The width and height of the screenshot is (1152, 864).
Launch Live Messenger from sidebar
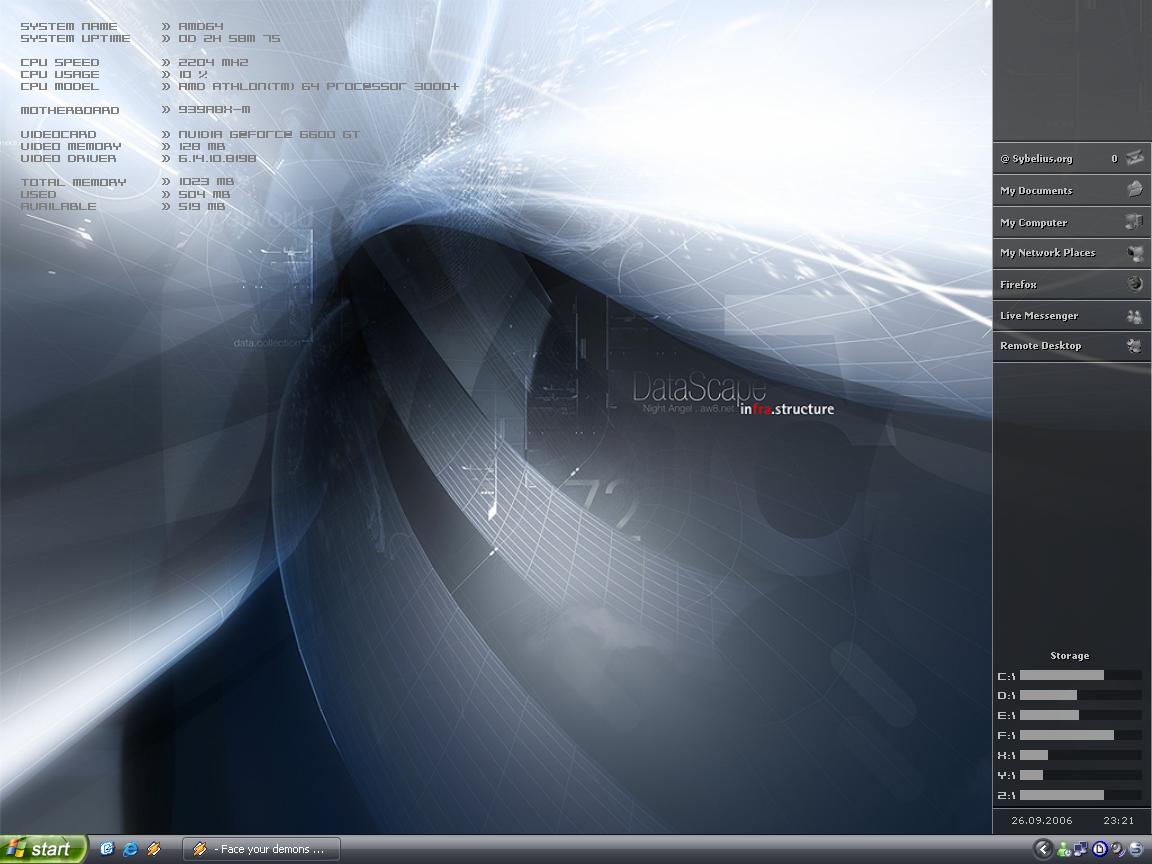coord(1039,315)
